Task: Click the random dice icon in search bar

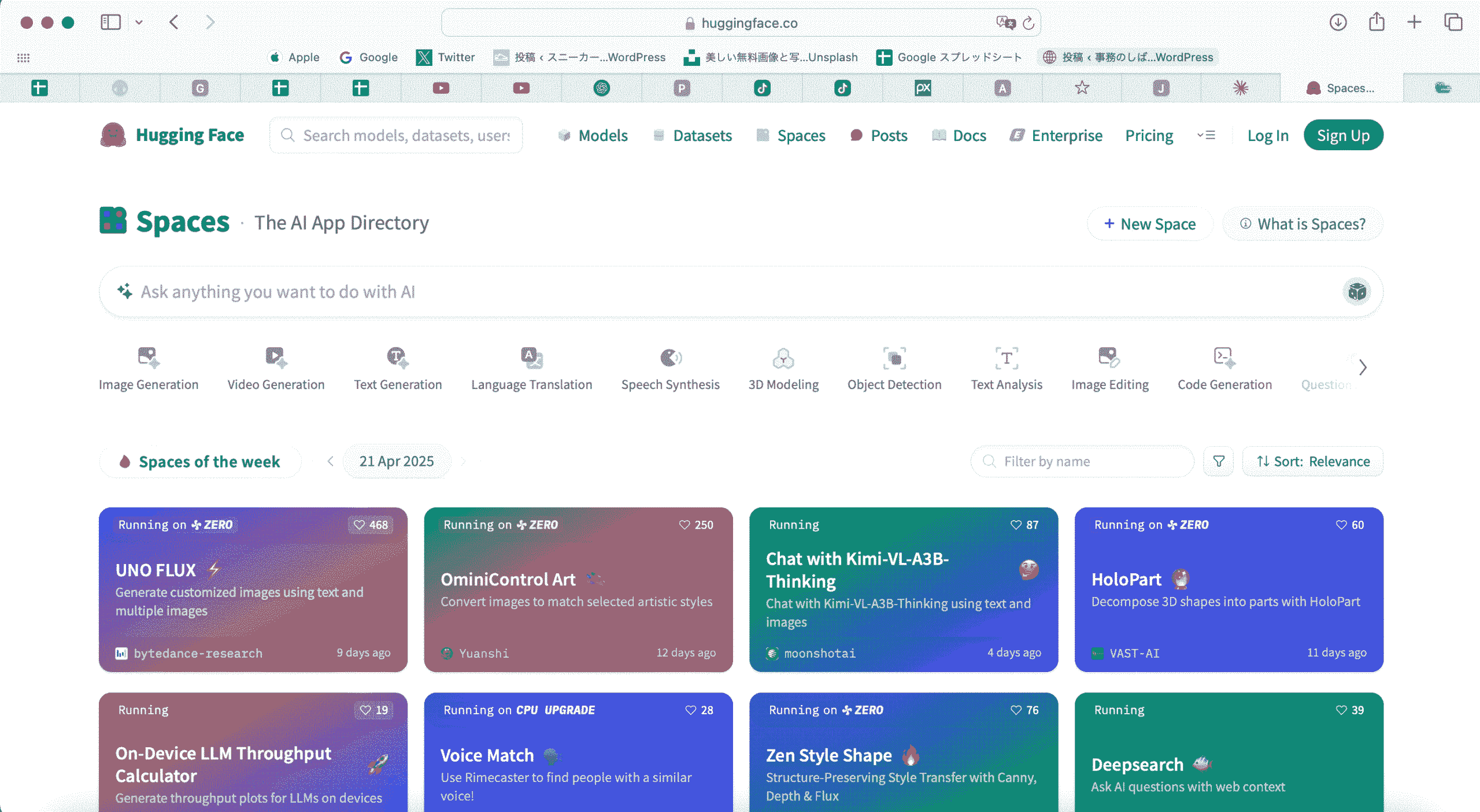Action: [x=1356, y=292]
